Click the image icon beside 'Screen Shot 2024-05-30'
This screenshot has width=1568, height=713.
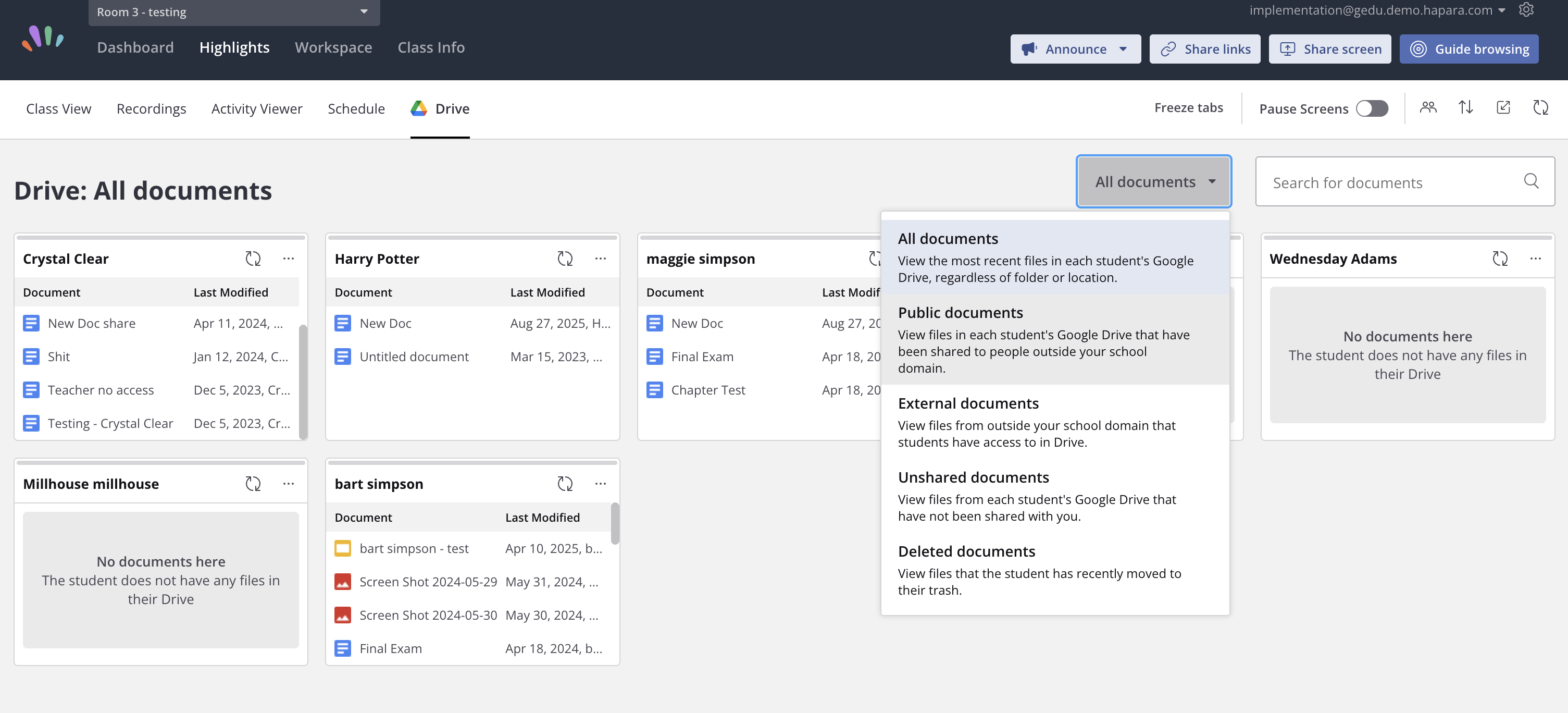(x=343, y=615)
